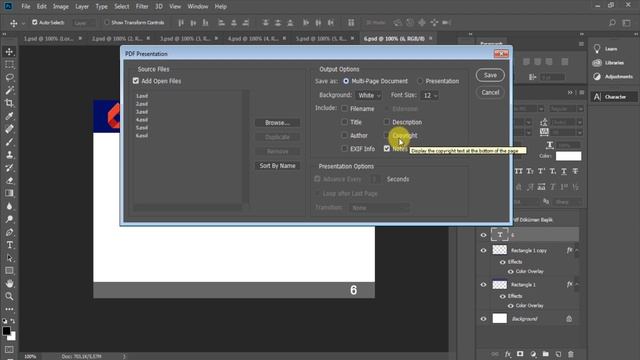Choose Presentation radio button
Viewport: 640px width, 360px height.
[x=420, y=81]
